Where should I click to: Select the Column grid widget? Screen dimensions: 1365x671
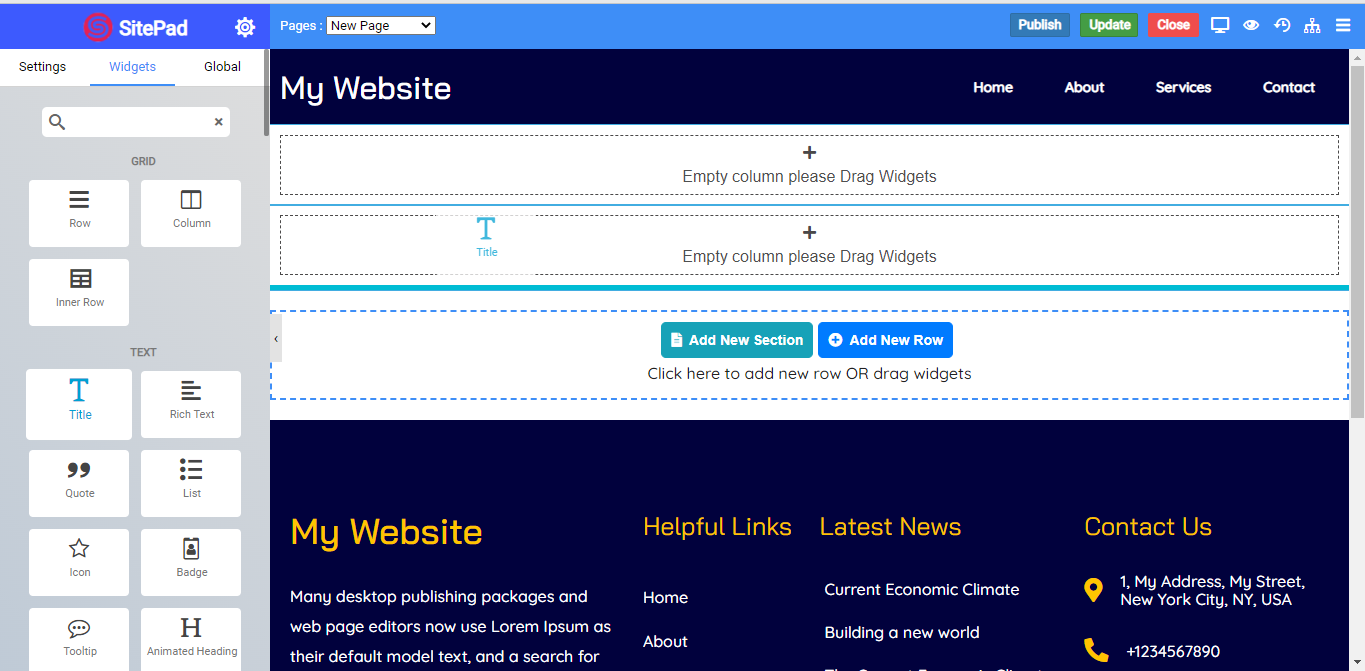(191, 212)
